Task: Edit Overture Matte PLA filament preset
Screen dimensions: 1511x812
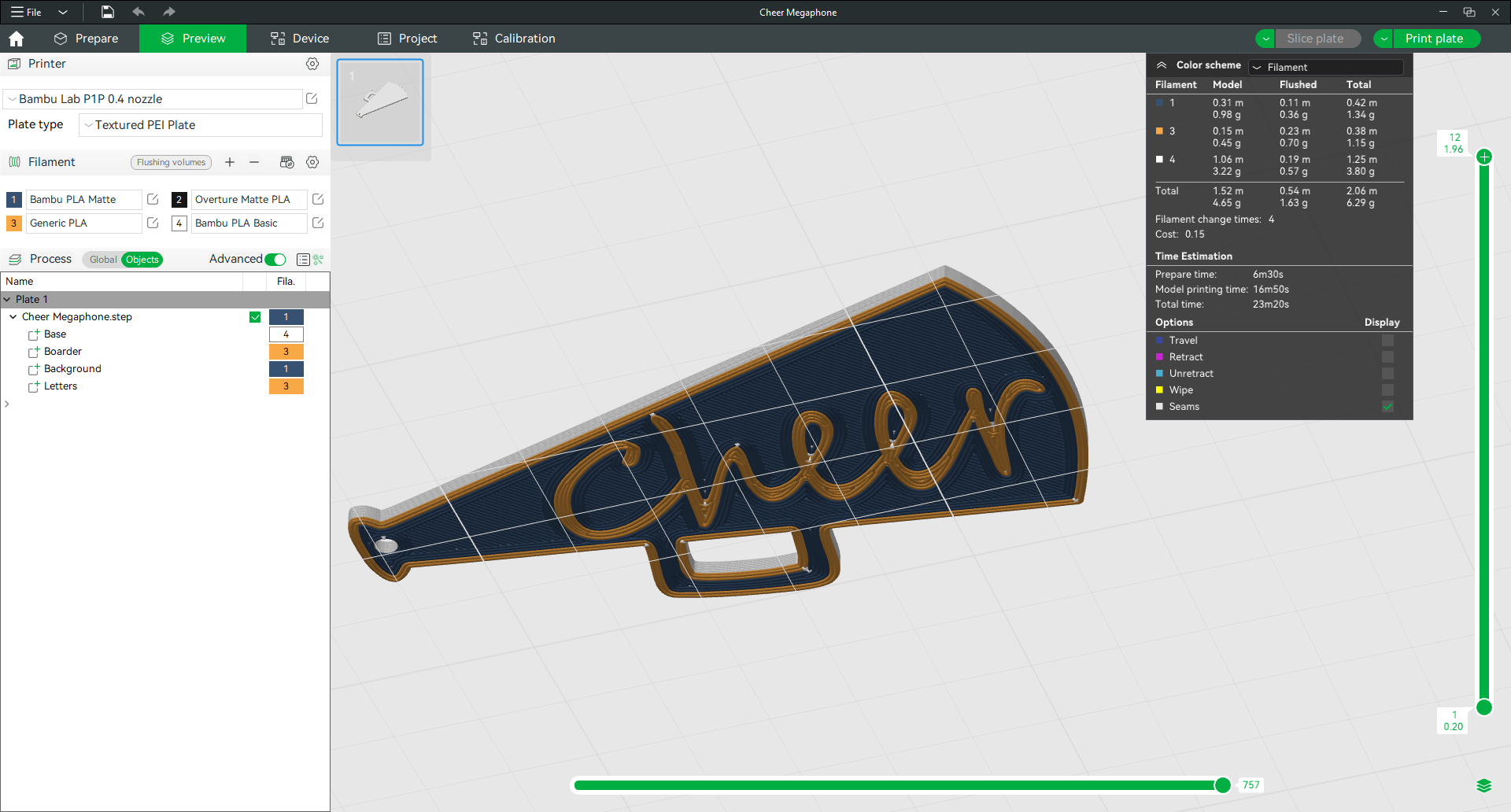Action: tap(318, 199)
